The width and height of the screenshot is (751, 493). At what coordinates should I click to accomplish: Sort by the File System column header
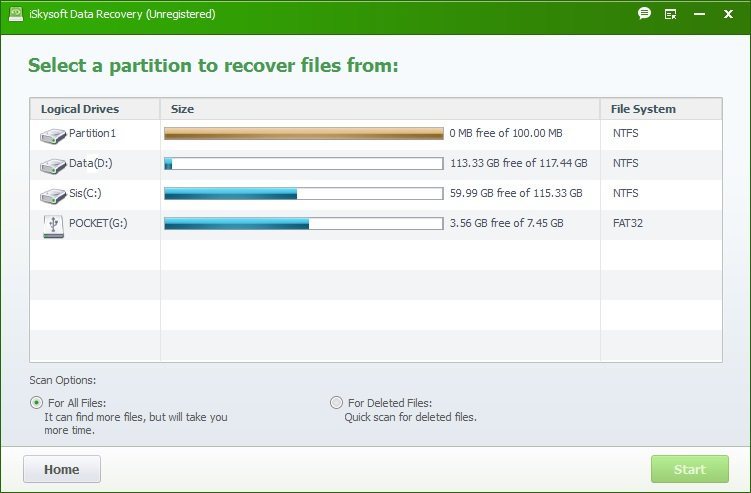click(x=661, y=109)
